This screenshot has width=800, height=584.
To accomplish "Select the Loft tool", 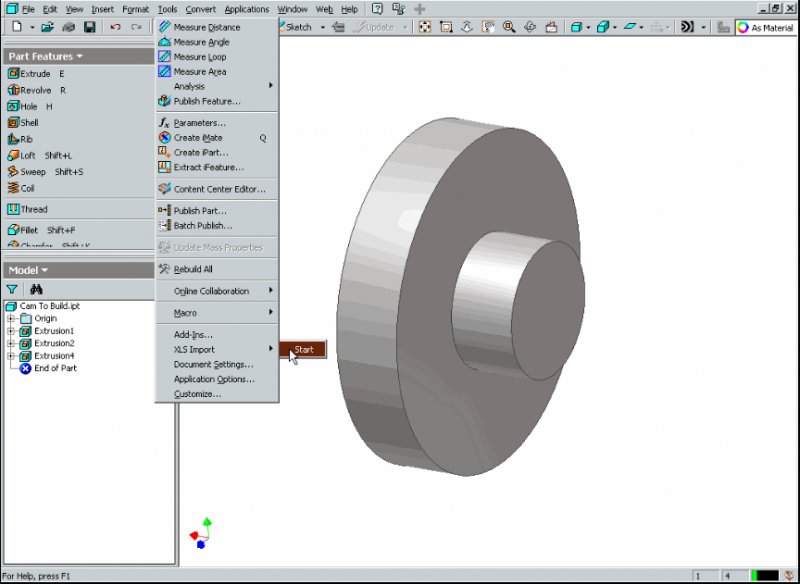I will [x=39, y=156].
